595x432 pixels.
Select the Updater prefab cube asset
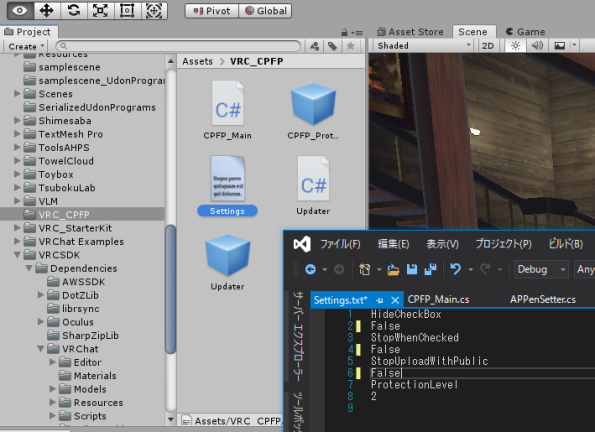coord(227,262)
